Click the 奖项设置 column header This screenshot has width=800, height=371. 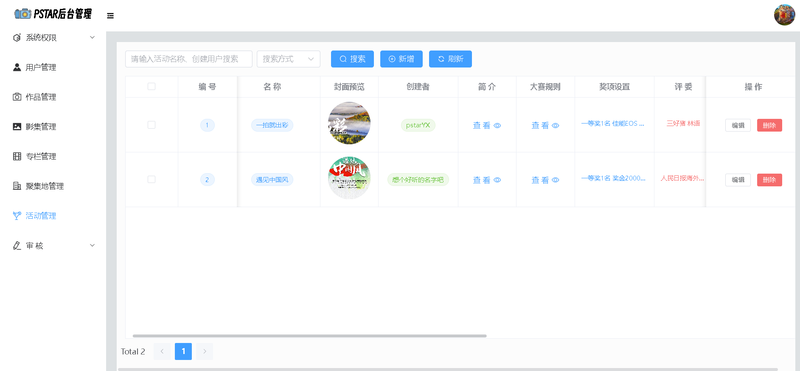pos(614,87)
